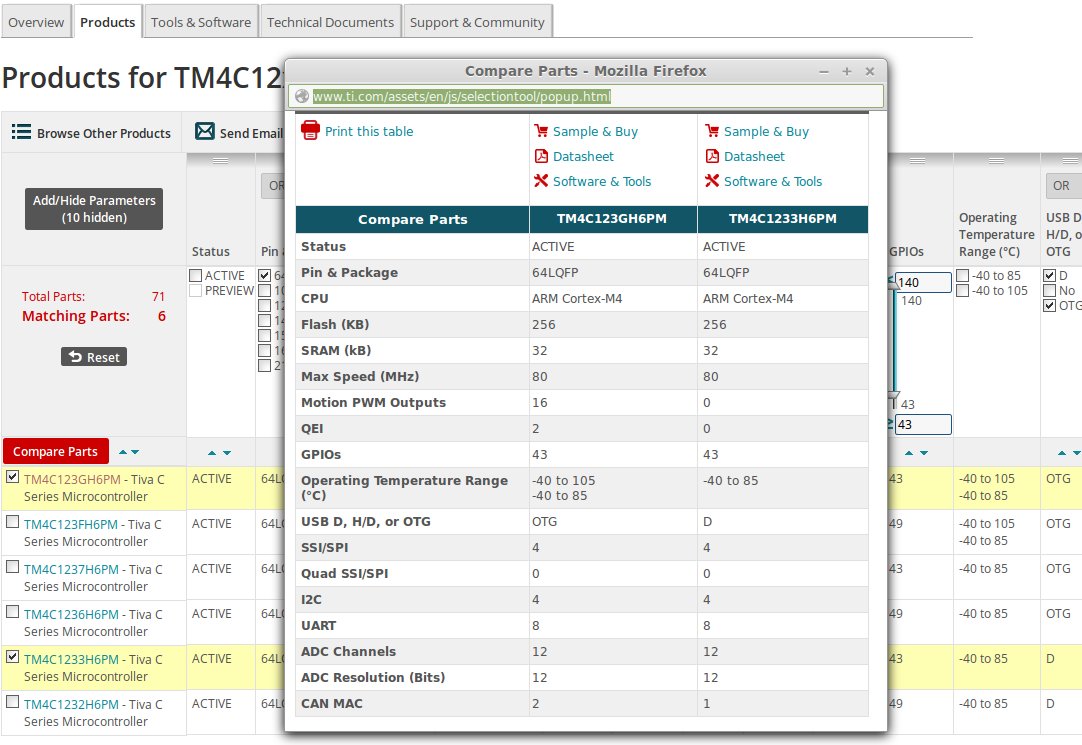Image resolution: width=1082 pixels, height=745 pixels.
Task: Click the globe icon in the popup address bar
Action: point(302,97)
